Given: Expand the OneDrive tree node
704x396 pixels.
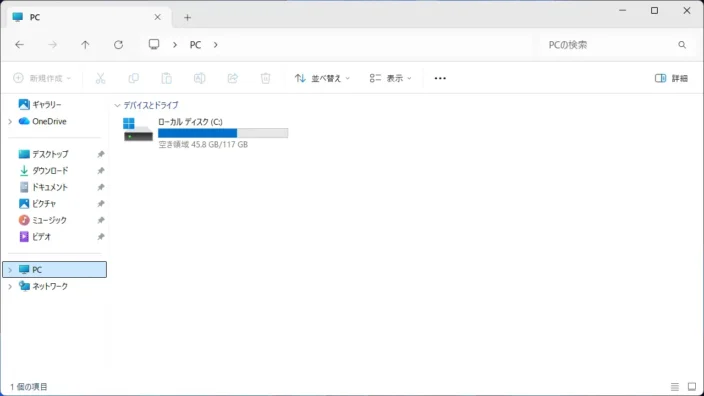Looking at the screenshot, I should [x=10, y=122].
